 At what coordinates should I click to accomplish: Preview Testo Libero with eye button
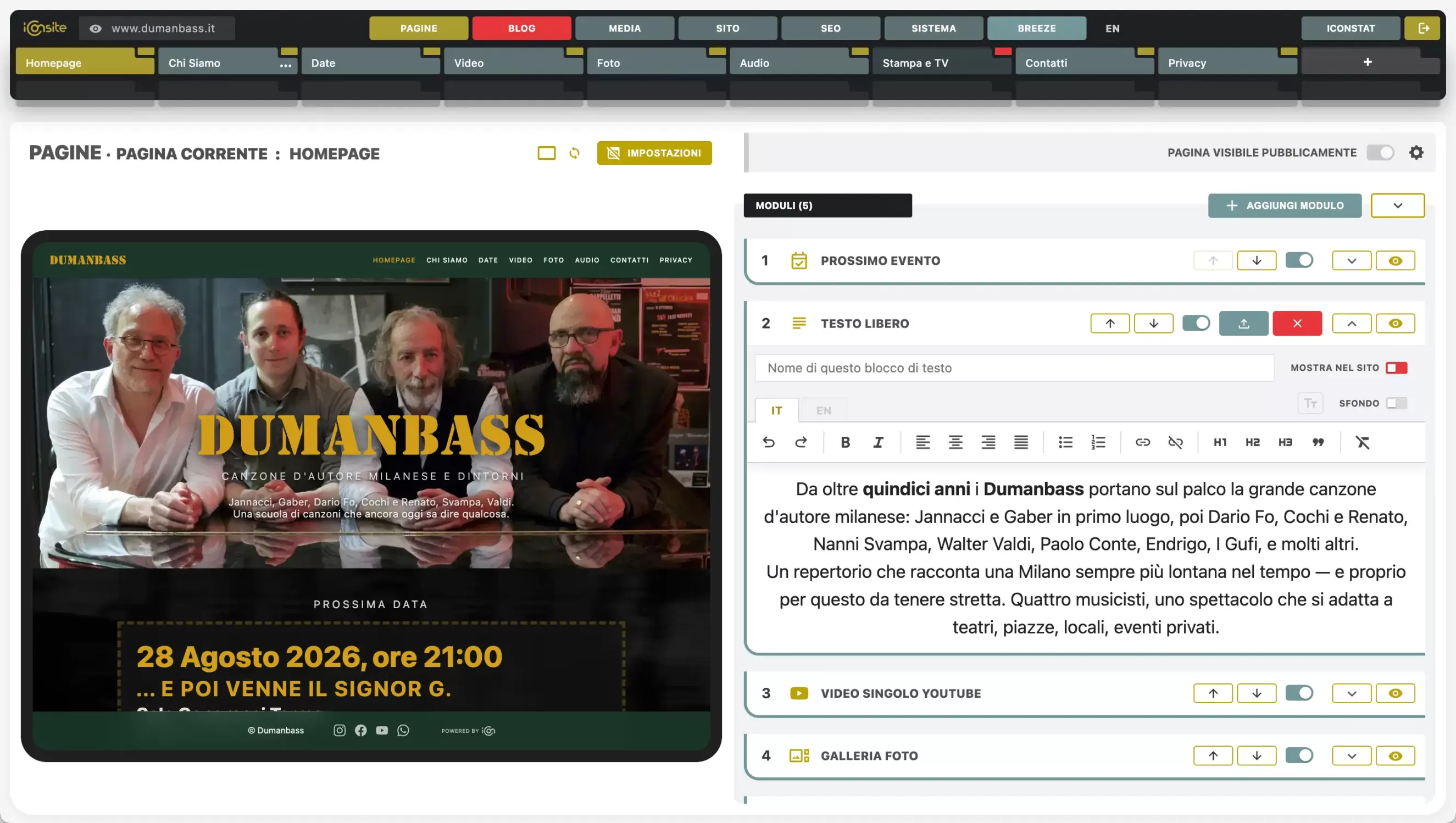click(1395, 323)
